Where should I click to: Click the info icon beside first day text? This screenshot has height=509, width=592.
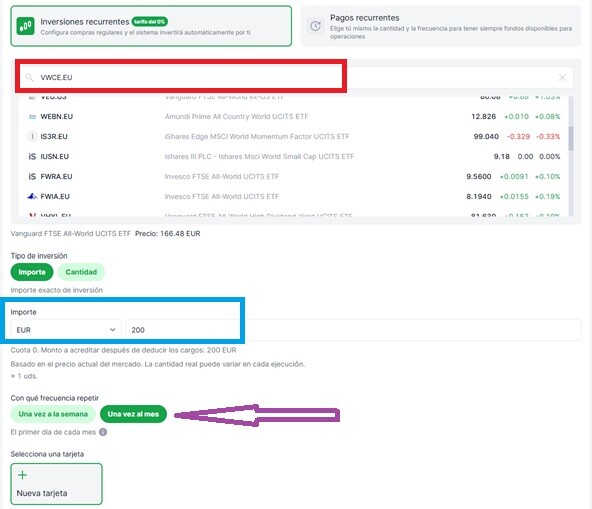[103, 432]
